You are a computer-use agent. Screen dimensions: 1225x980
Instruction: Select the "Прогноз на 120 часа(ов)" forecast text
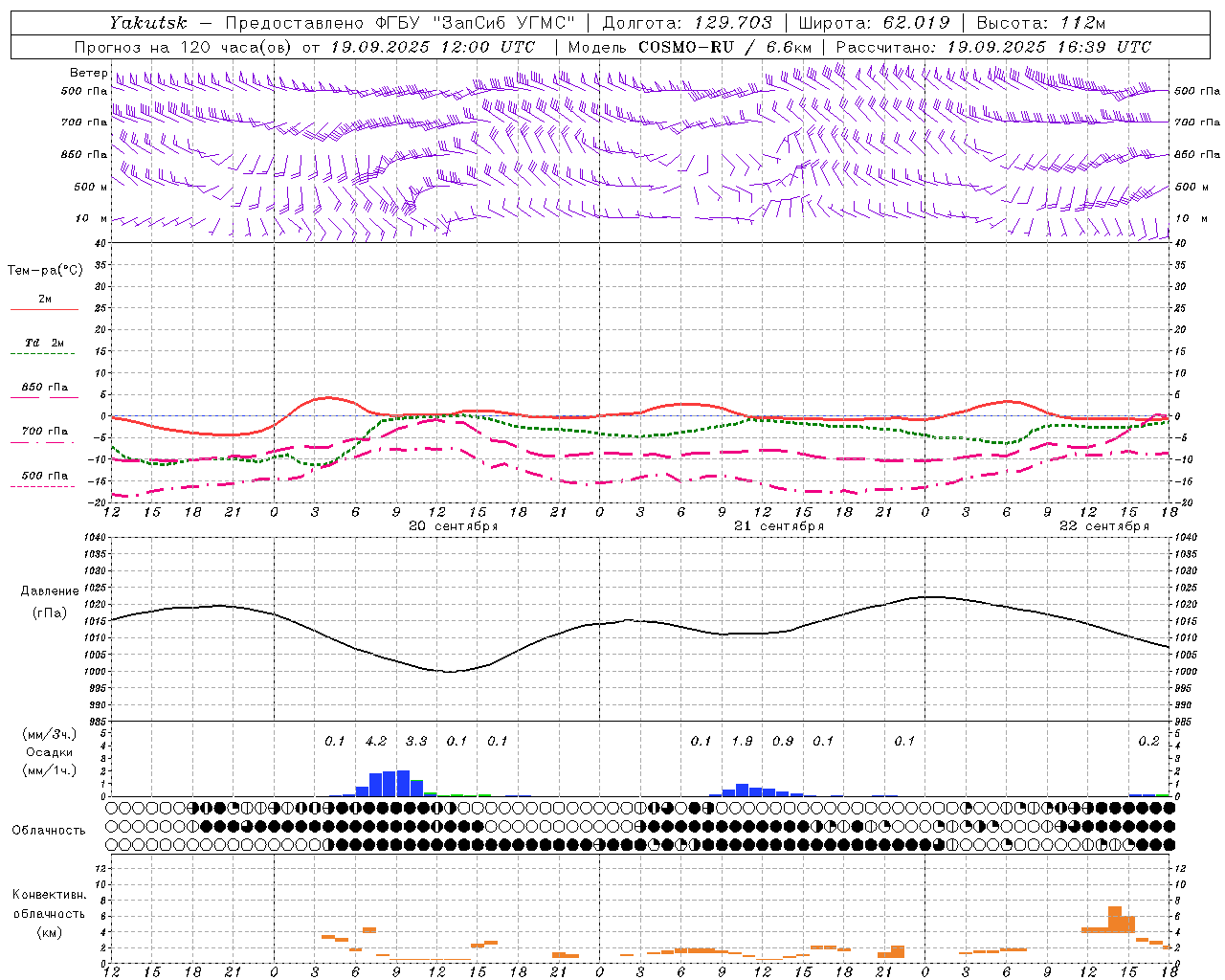click(x=185, y=47)
